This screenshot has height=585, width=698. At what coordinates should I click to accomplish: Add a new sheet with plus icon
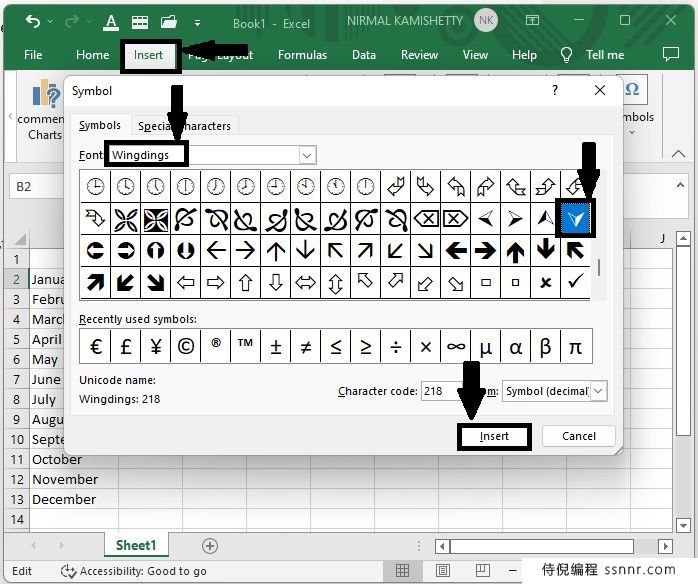coord(209,546)
